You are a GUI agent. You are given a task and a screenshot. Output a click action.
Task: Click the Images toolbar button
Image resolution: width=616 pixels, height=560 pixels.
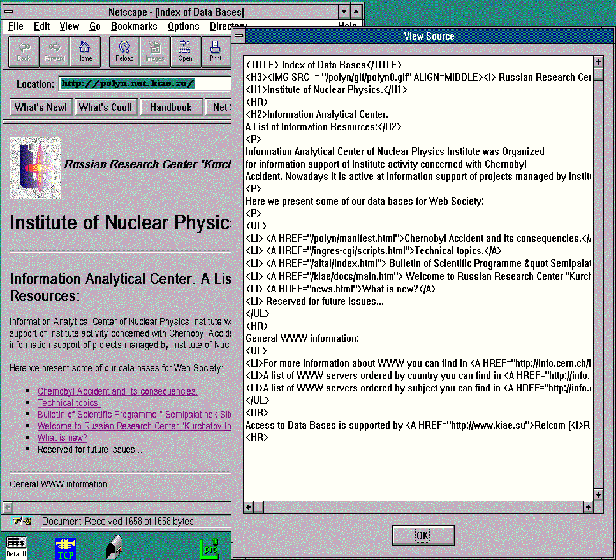(x=155, y=51)
